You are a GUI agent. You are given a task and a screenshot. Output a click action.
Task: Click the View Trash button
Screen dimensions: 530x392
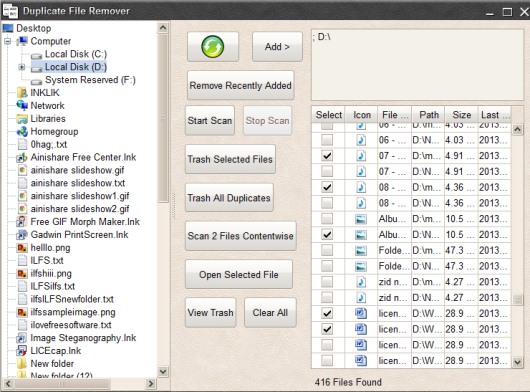coord(211,313)
